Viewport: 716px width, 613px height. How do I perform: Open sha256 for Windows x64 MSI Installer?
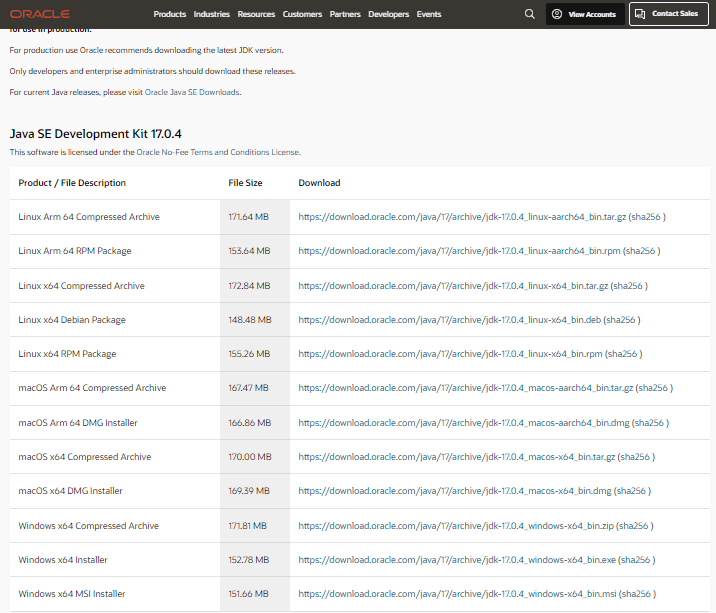(636, 594)
